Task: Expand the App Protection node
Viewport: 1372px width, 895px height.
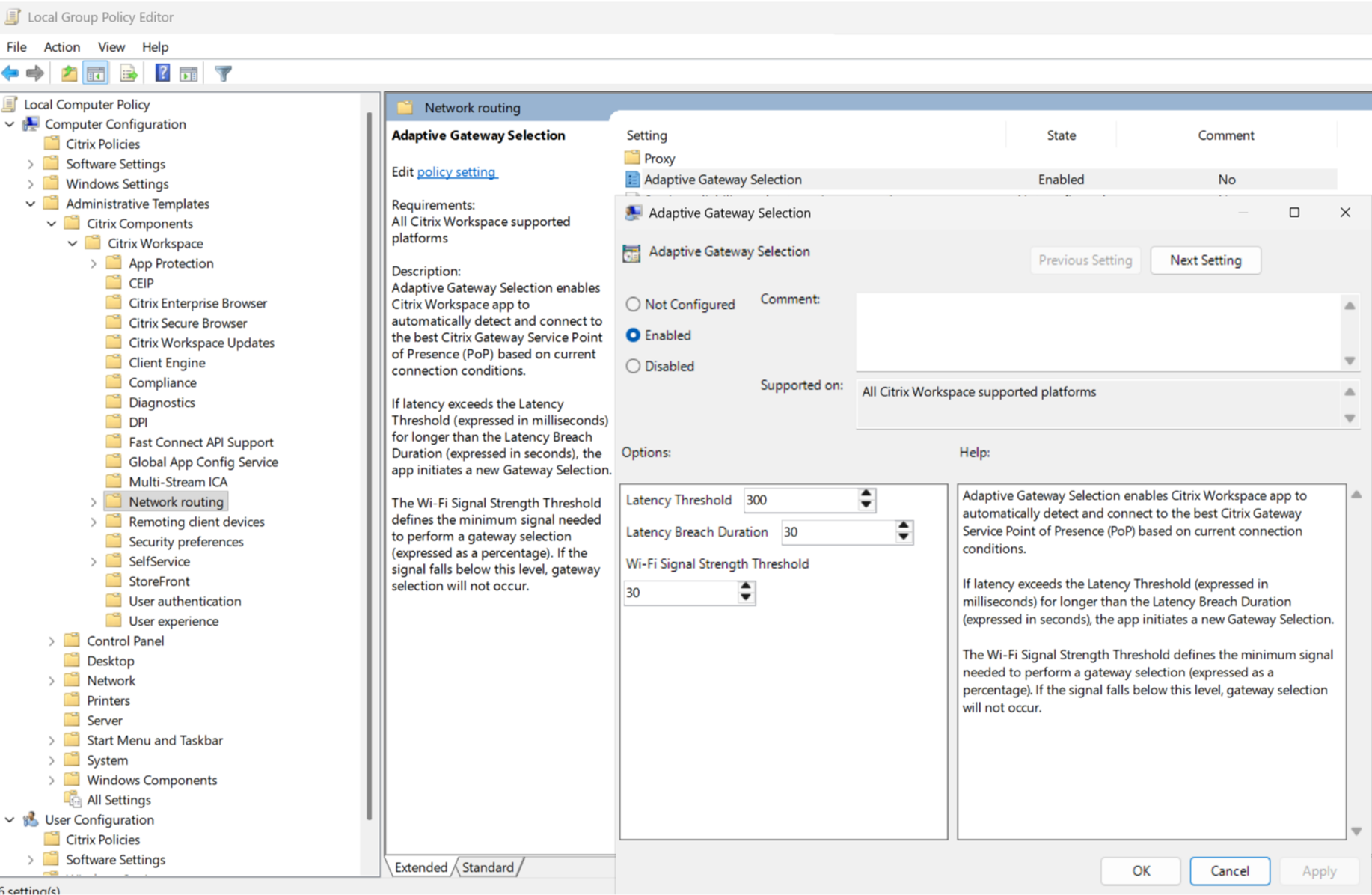Action: tap(94, 263)
